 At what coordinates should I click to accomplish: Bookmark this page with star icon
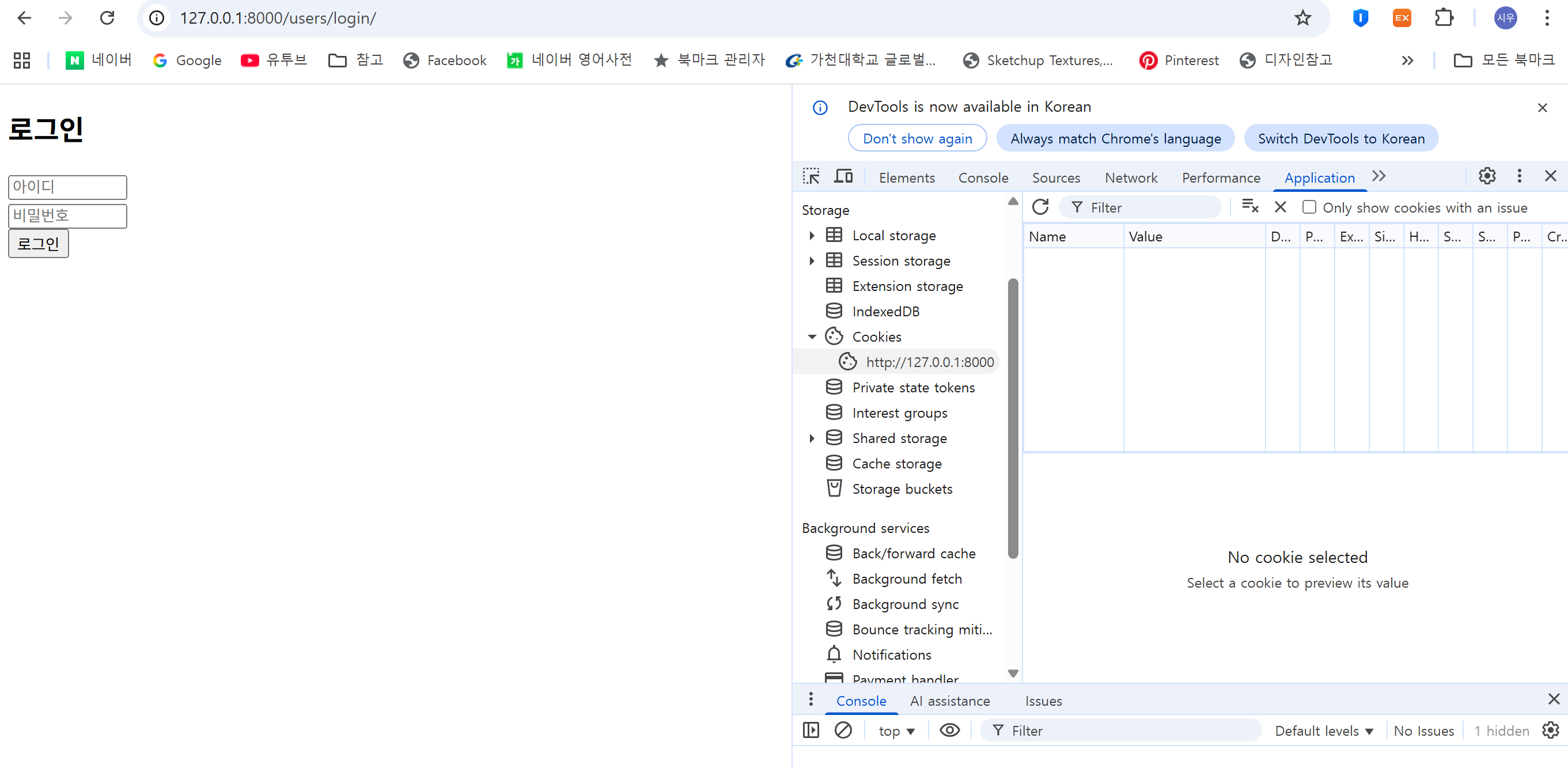pyautogui.click(x=1302, y=18)
